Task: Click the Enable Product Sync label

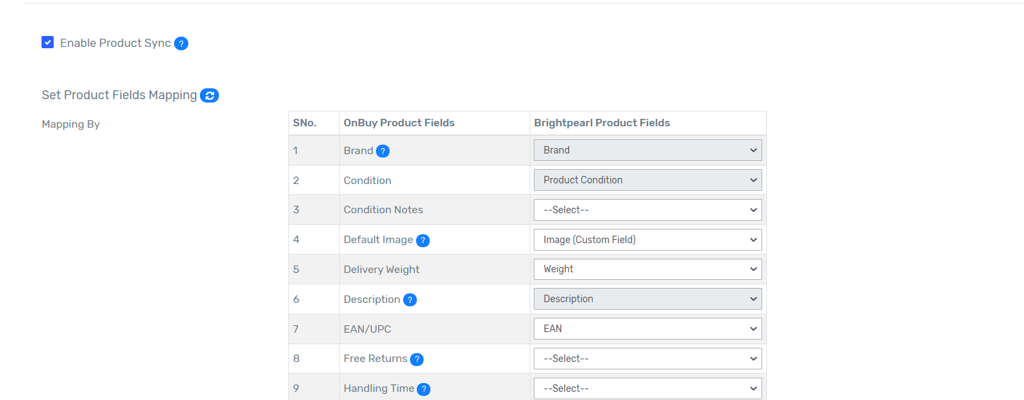Action: tap(116, 43)
